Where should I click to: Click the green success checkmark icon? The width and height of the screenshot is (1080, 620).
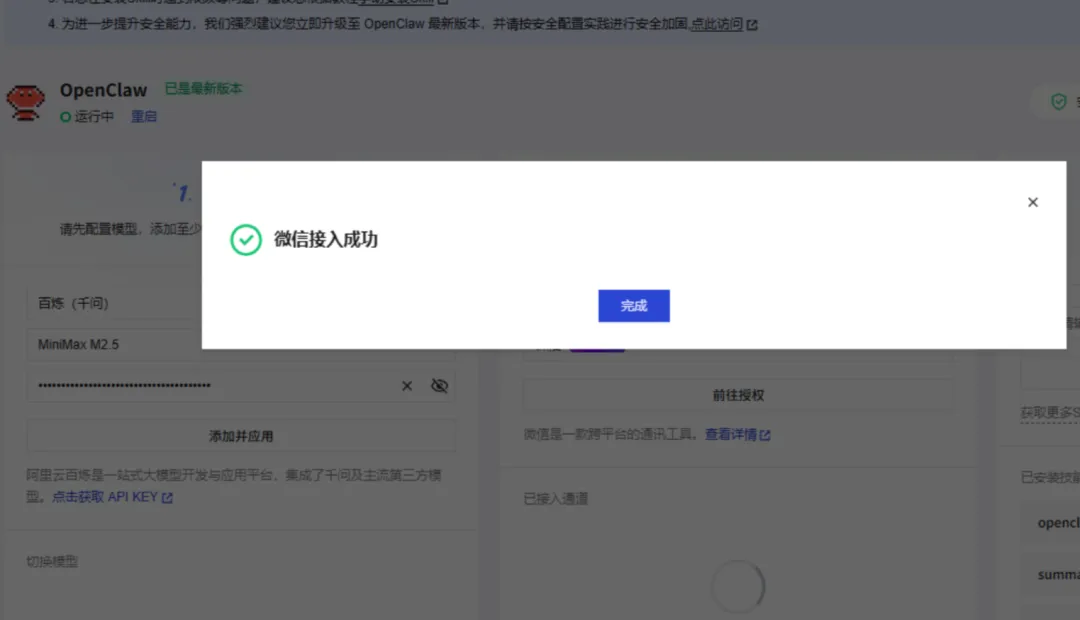point(246,240)
